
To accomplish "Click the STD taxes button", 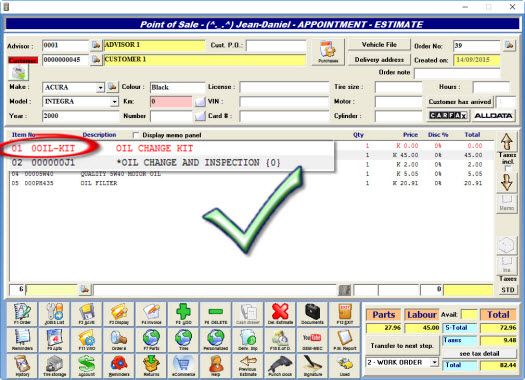I will pos(507,290).
